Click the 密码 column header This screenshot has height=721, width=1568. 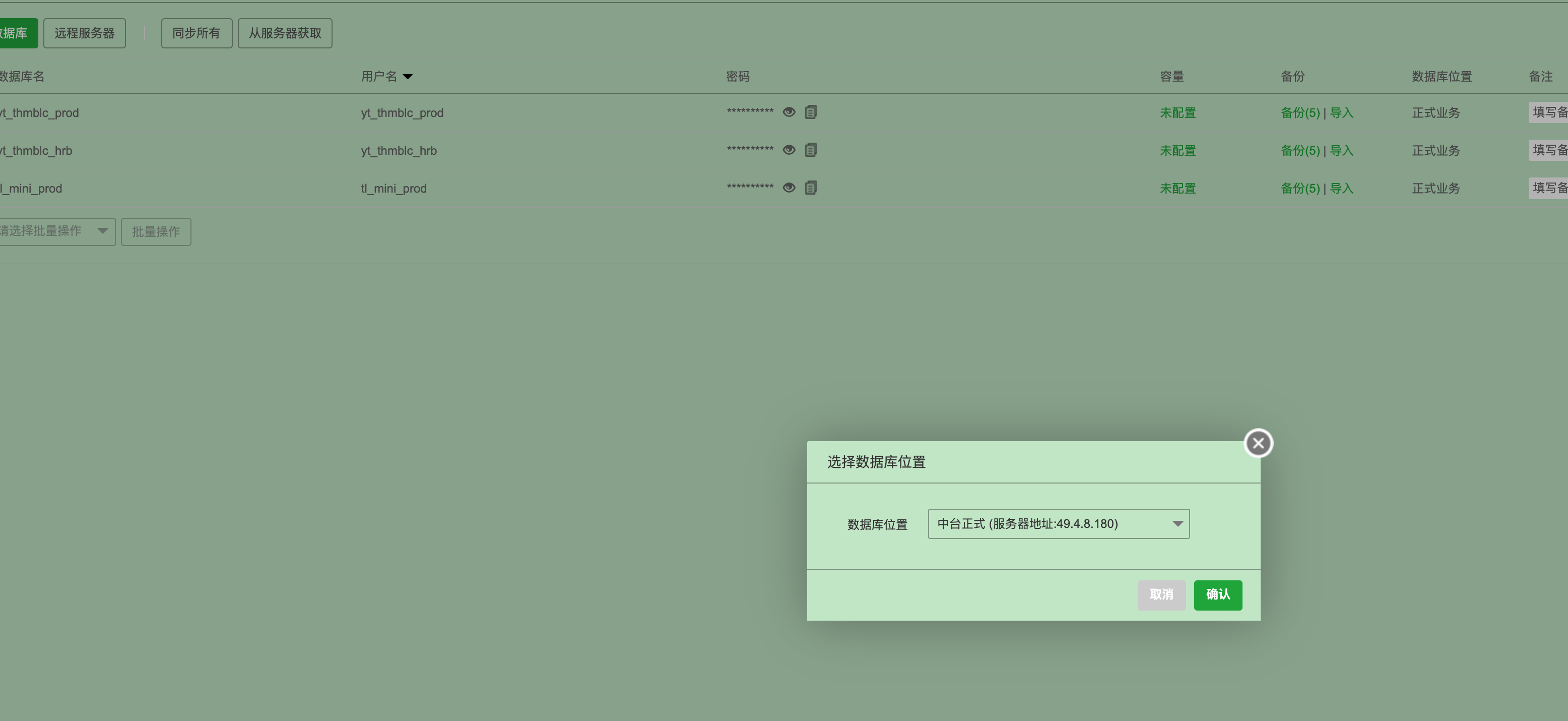click(x=738, y=77)
